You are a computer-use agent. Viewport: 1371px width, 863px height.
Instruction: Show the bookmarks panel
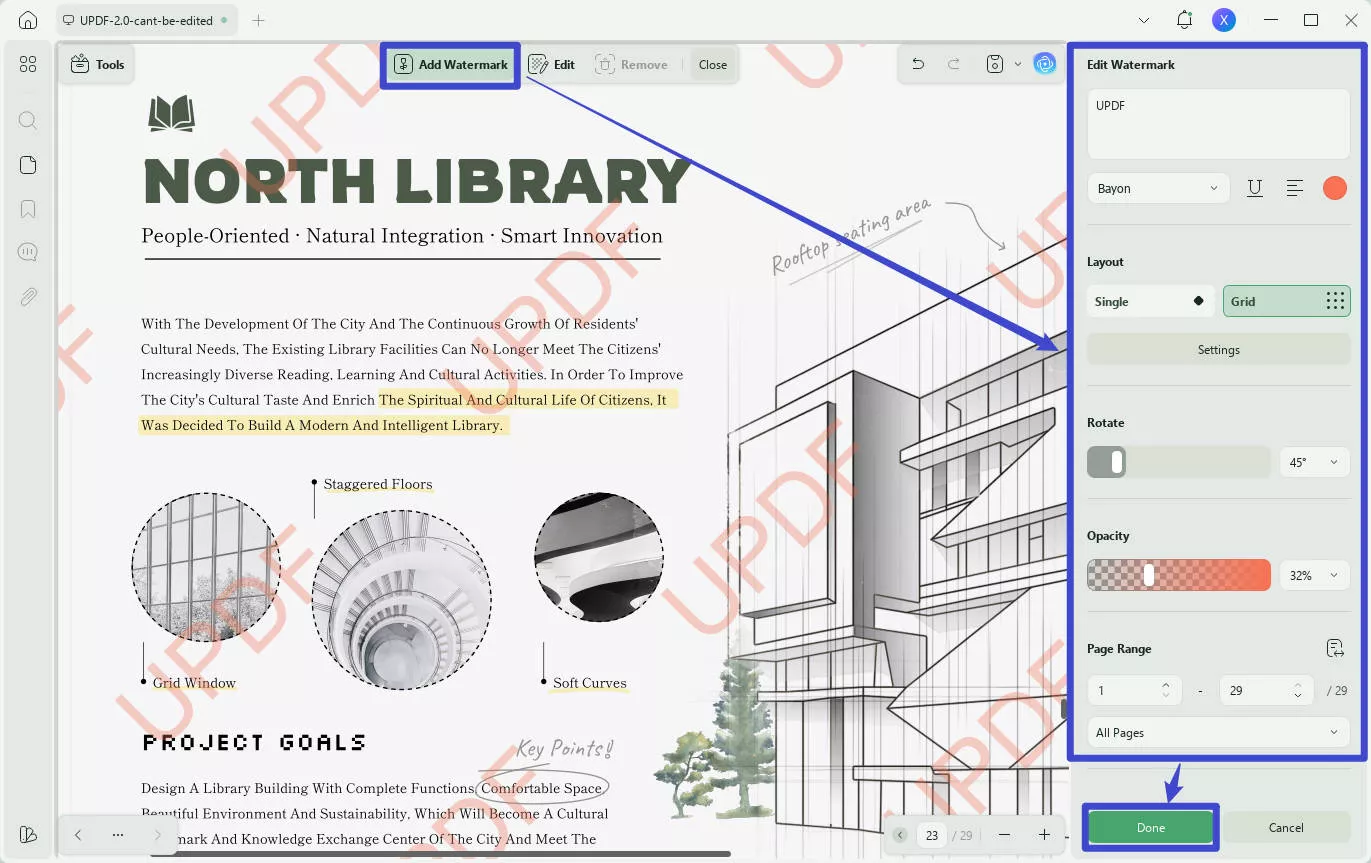tap(28, 209)
